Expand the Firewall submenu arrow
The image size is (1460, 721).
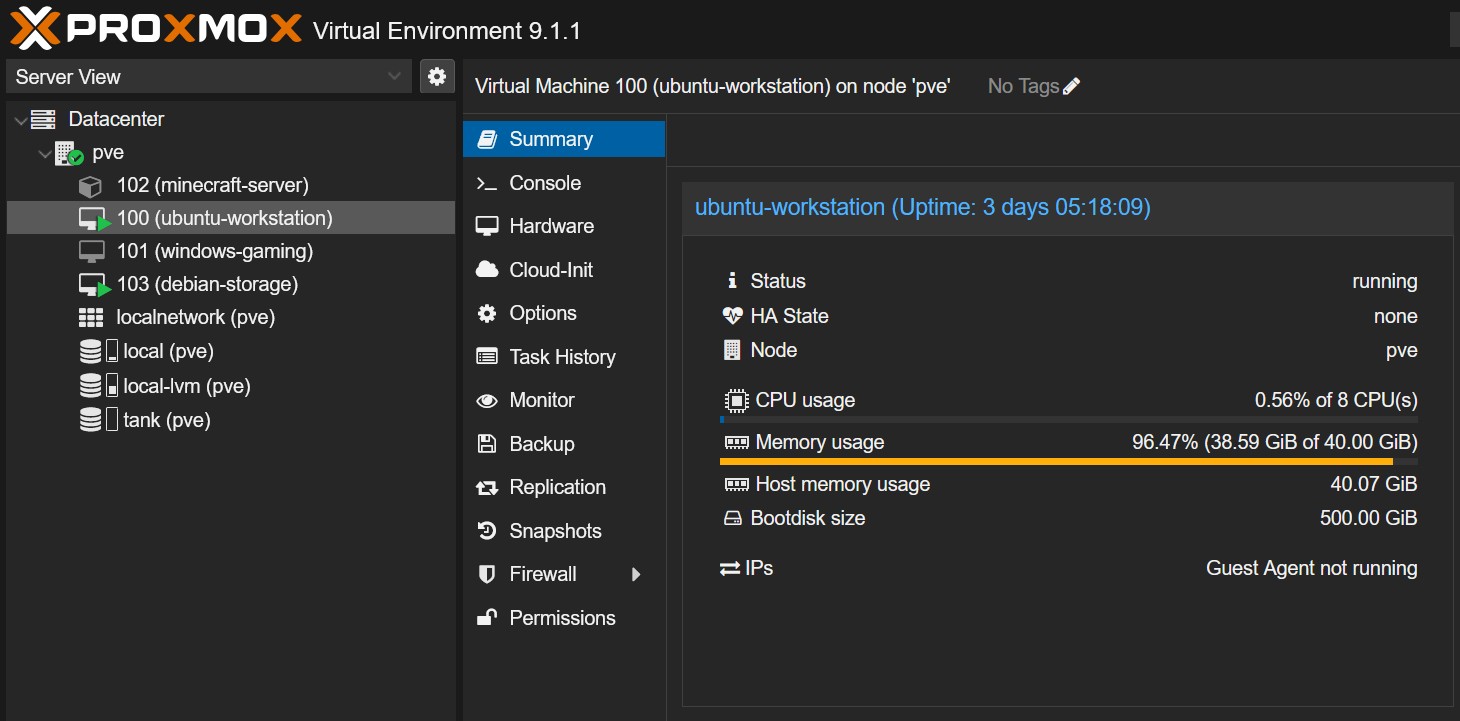click(636, 574)
